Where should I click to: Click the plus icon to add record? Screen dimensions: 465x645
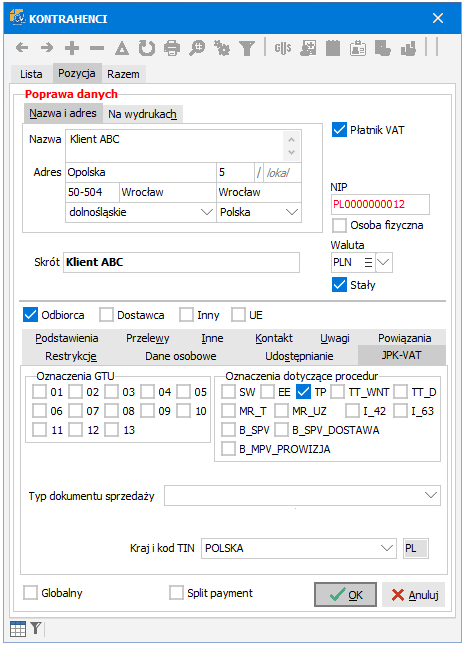(x=72, y=48)
